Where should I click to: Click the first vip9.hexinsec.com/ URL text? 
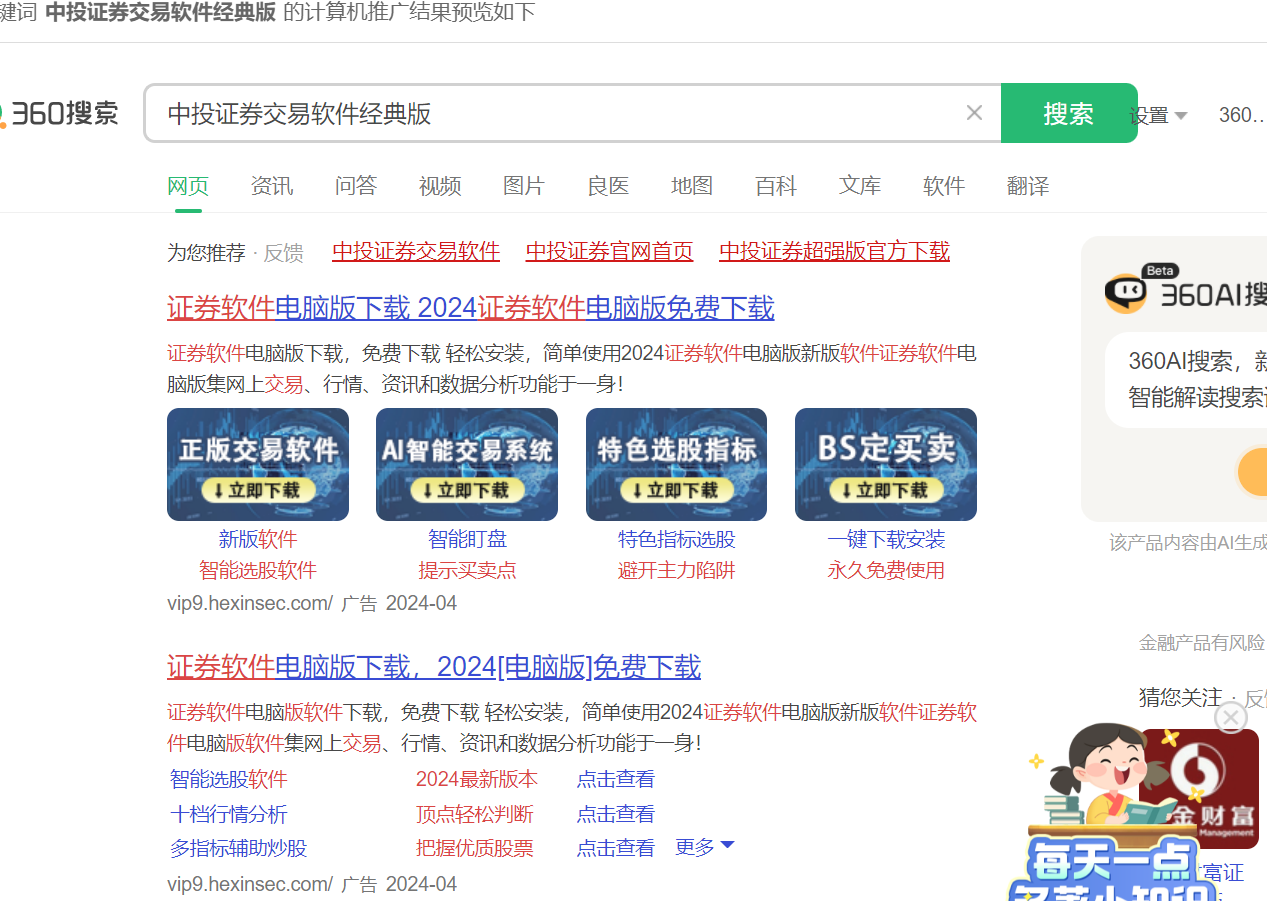point(250,603)
